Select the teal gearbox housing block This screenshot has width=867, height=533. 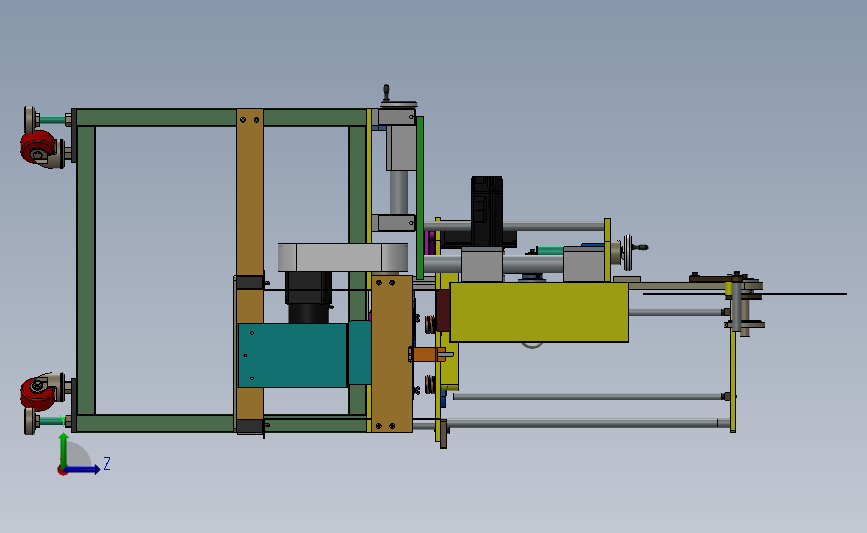click(x=292, y=356)
